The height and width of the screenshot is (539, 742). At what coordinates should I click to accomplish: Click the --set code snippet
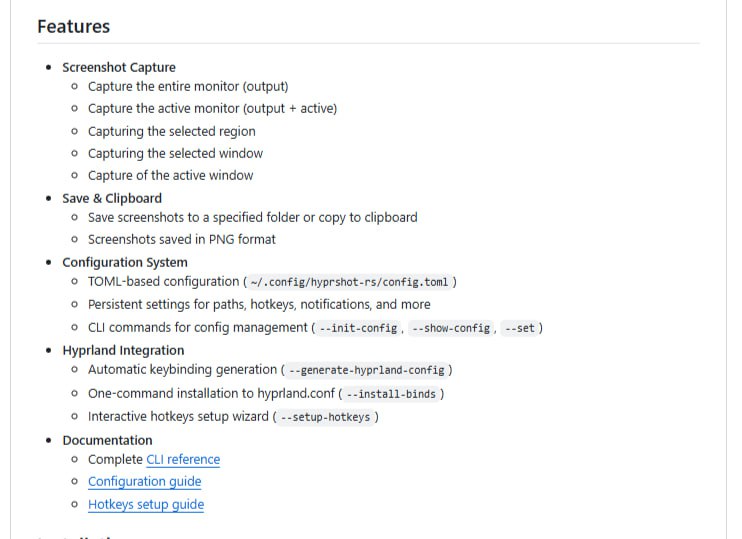[519, 328]
